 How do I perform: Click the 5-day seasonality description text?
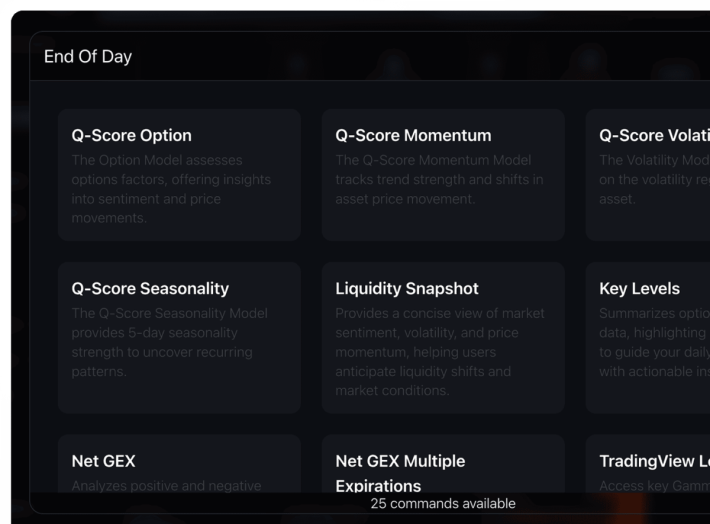pos(170,342)
